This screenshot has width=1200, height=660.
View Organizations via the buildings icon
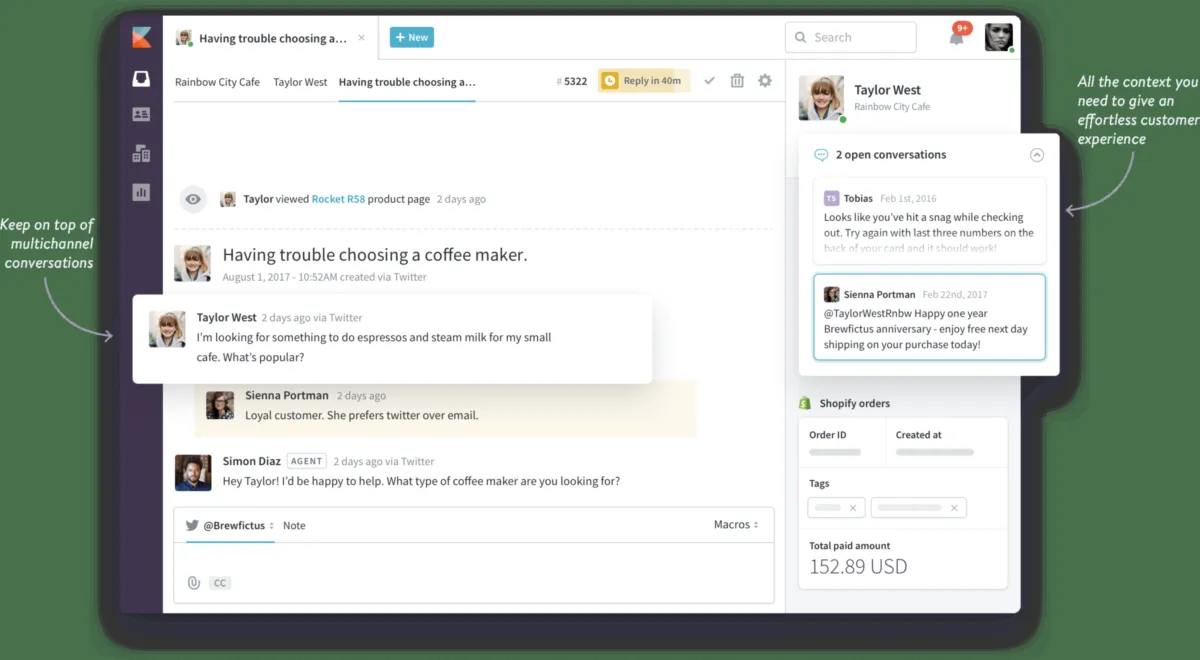pos(141,152)
